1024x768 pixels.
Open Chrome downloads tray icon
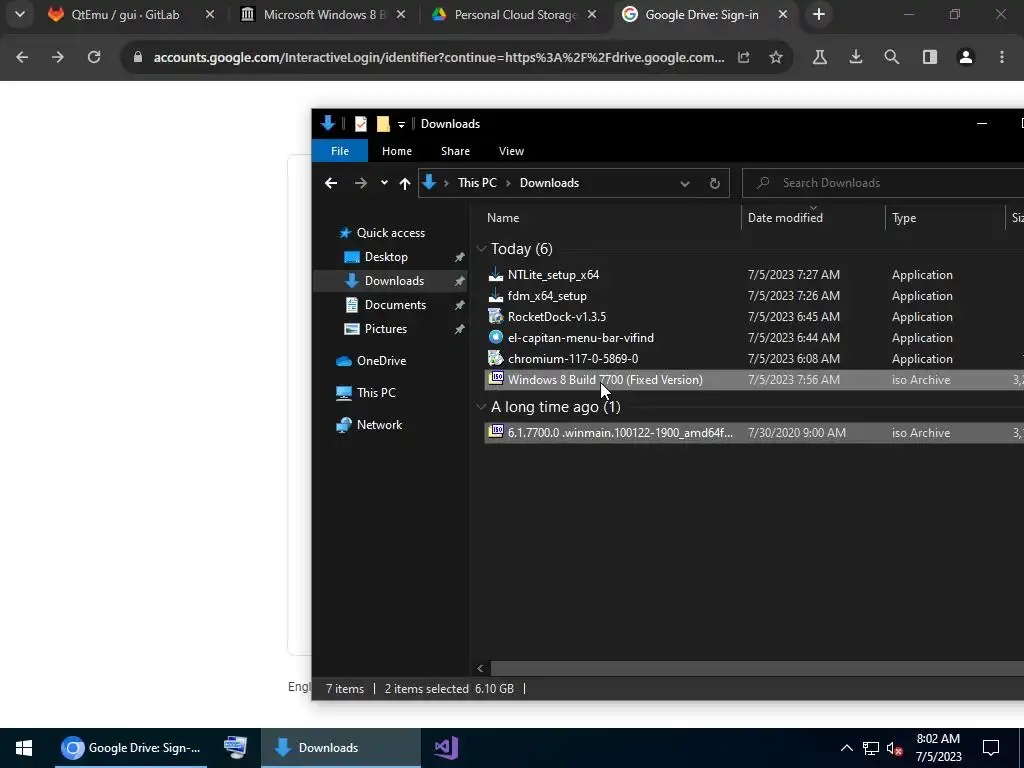856,57
